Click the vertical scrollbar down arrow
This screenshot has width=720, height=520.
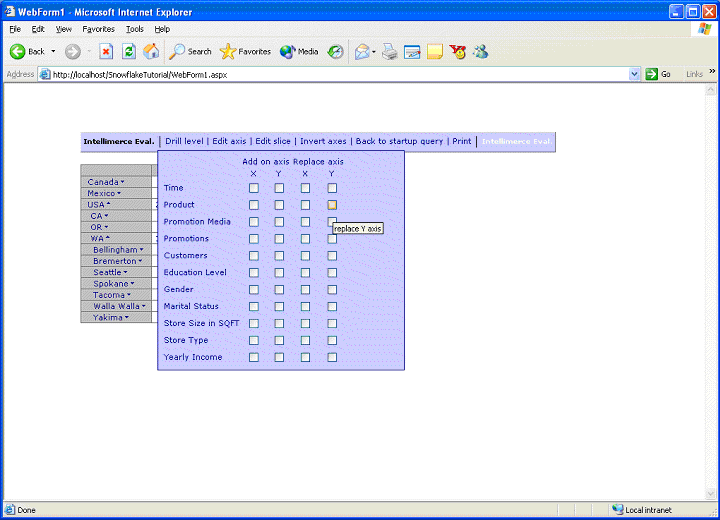click(711, 494)
